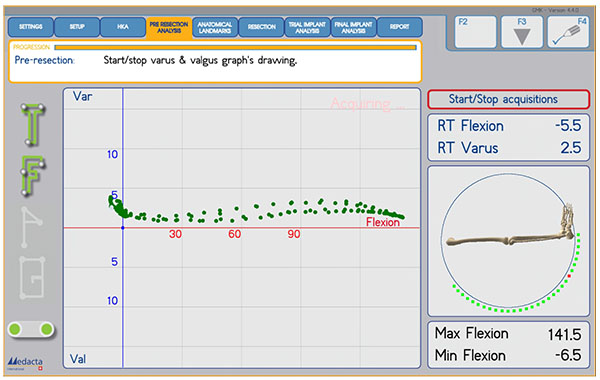Click the Start/Stop acquisitions button

pos(508,99)
